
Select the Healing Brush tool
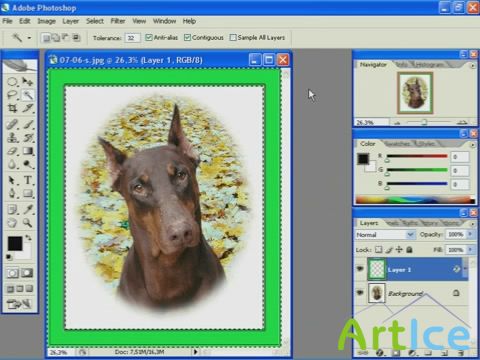point(12,124)
